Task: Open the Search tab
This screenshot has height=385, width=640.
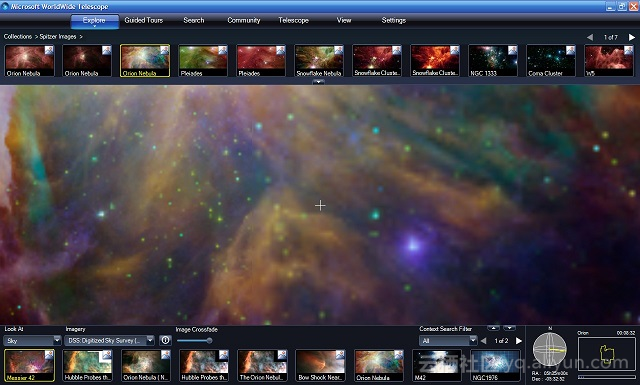Action: [193, 20]
